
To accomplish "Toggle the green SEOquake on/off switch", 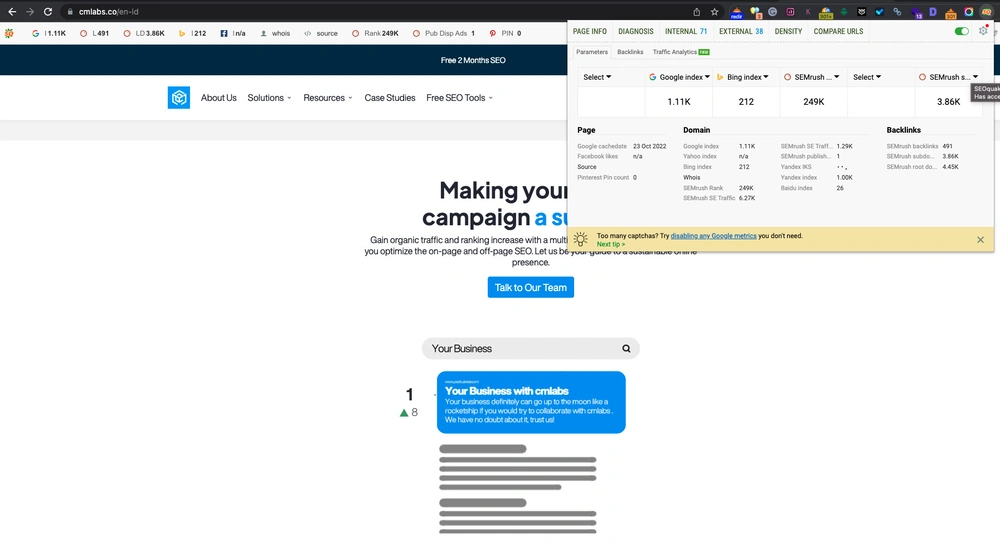I will (x=962, y=31).
